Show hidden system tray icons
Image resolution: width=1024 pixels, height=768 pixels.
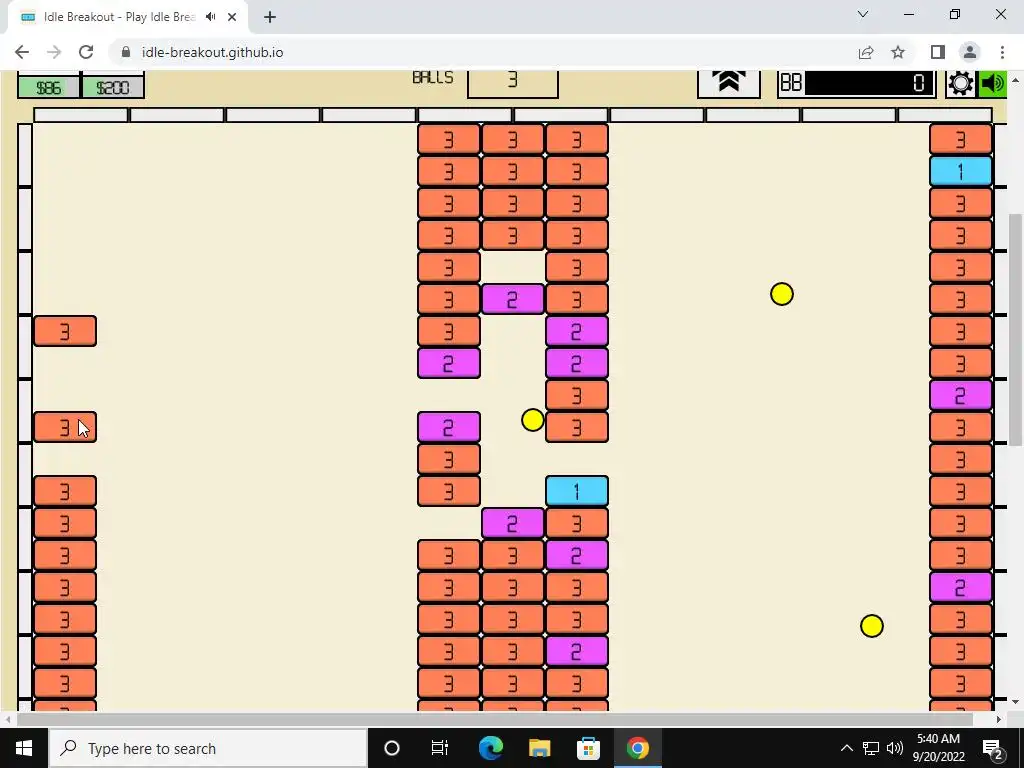(846, 748)
